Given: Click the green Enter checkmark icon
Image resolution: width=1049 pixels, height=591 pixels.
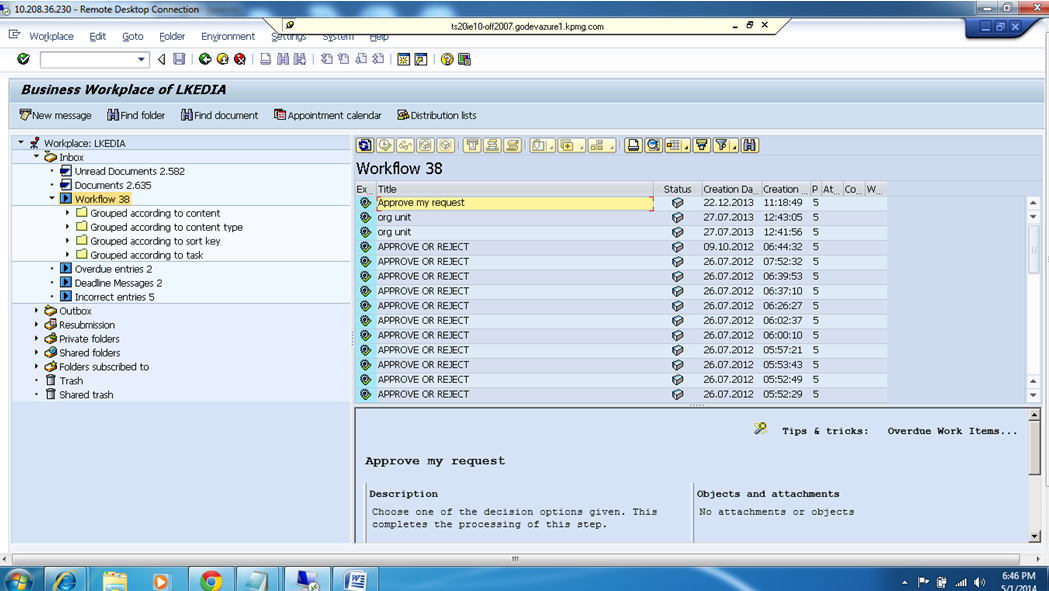Looking at the screenshot, I should (x=24, y=59).
